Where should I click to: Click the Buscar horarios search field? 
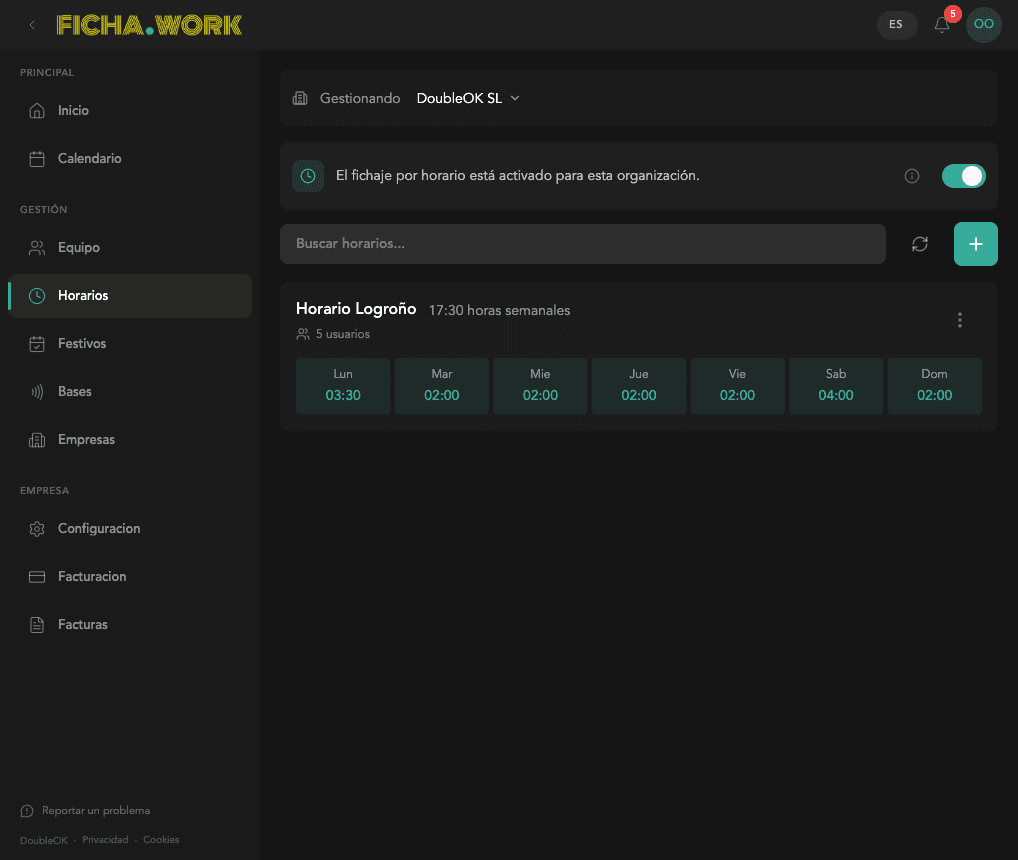(583, 243)
